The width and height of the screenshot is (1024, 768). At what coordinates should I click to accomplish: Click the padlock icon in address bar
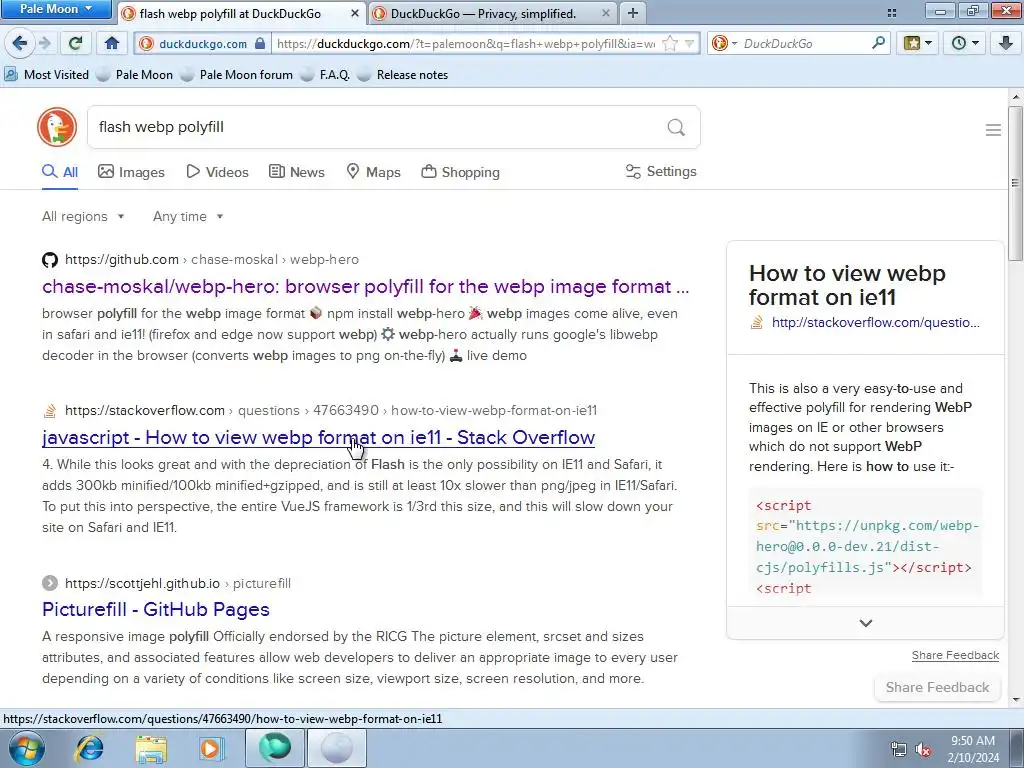[x=260, y=43]
